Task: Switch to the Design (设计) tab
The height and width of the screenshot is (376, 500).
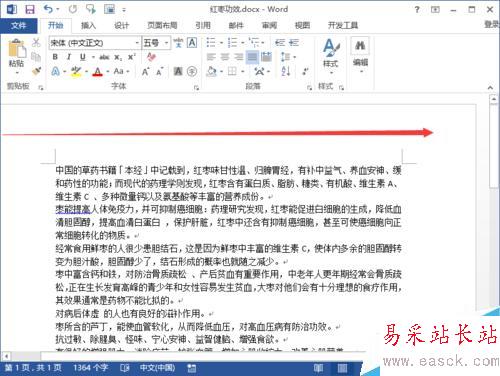Action: 121,25
